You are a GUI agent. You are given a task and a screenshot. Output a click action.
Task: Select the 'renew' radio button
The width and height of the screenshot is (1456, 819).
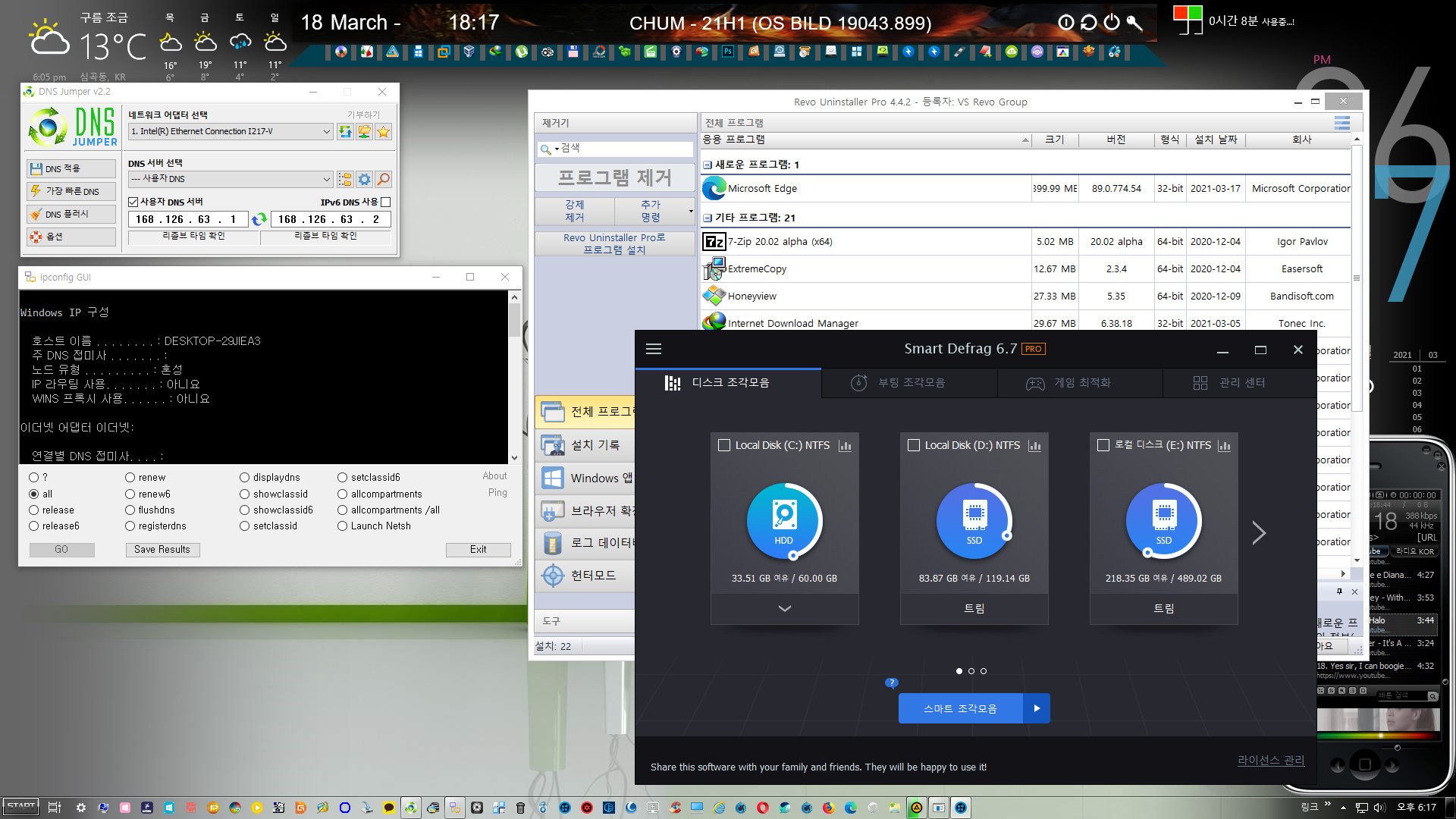[x=130, y=477]
